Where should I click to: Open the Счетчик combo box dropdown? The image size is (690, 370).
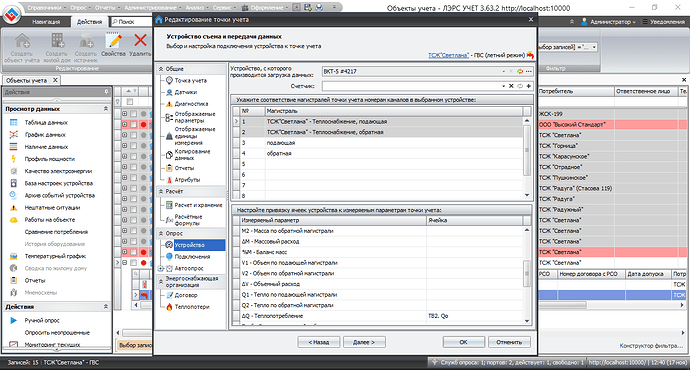(x=503, y=86)
